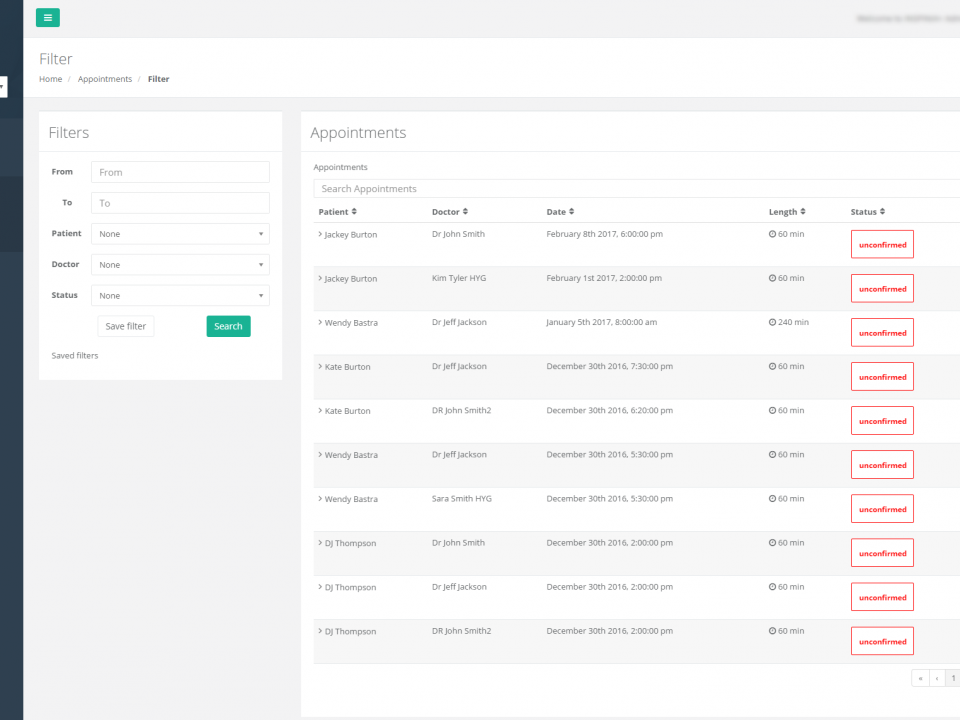The height and width of the screenshot is (720, 960).
Task: Sort appointments by Doctor column
Action: click(449, 212)
